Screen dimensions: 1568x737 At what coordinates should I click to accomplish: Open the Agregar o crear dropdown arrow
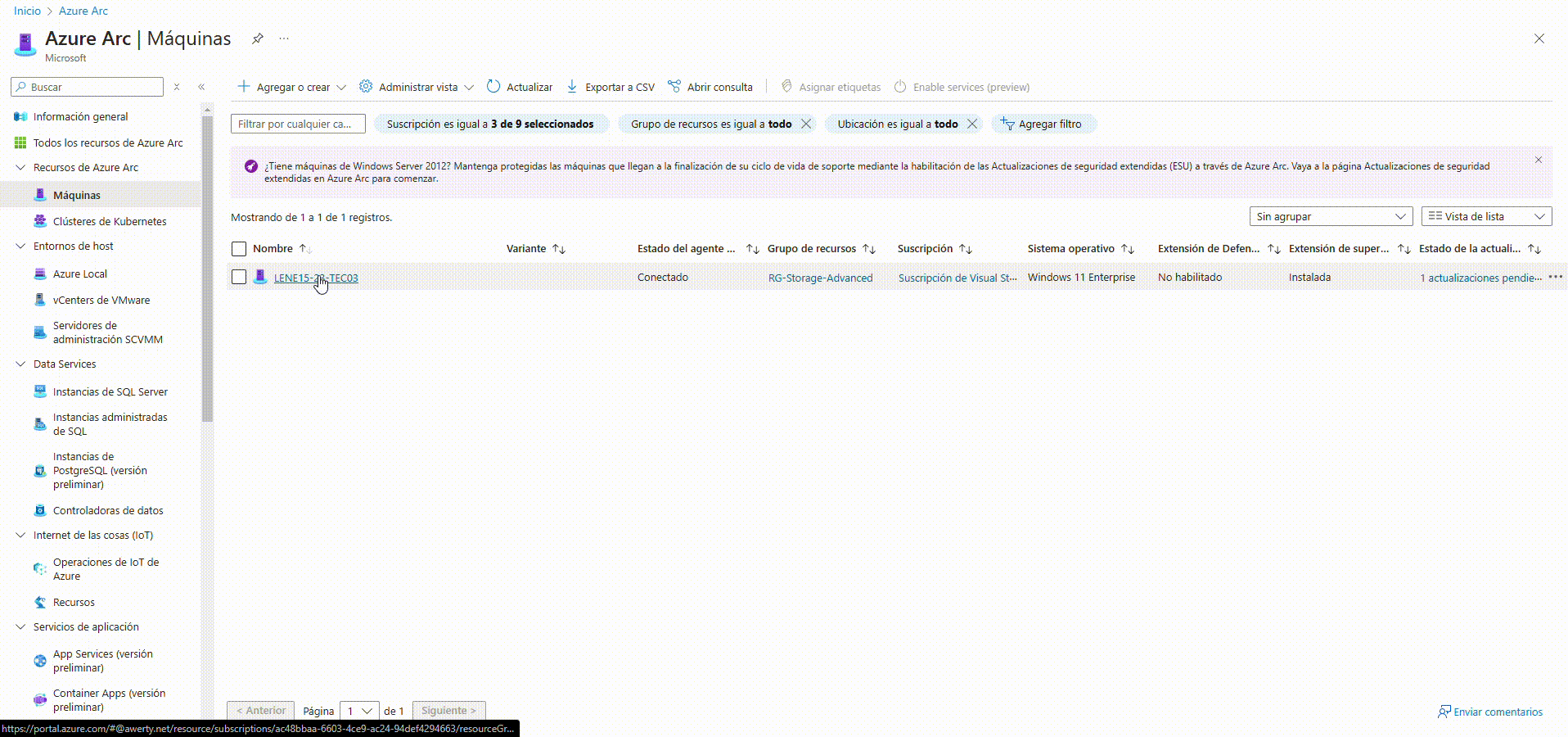coord(341,88)
